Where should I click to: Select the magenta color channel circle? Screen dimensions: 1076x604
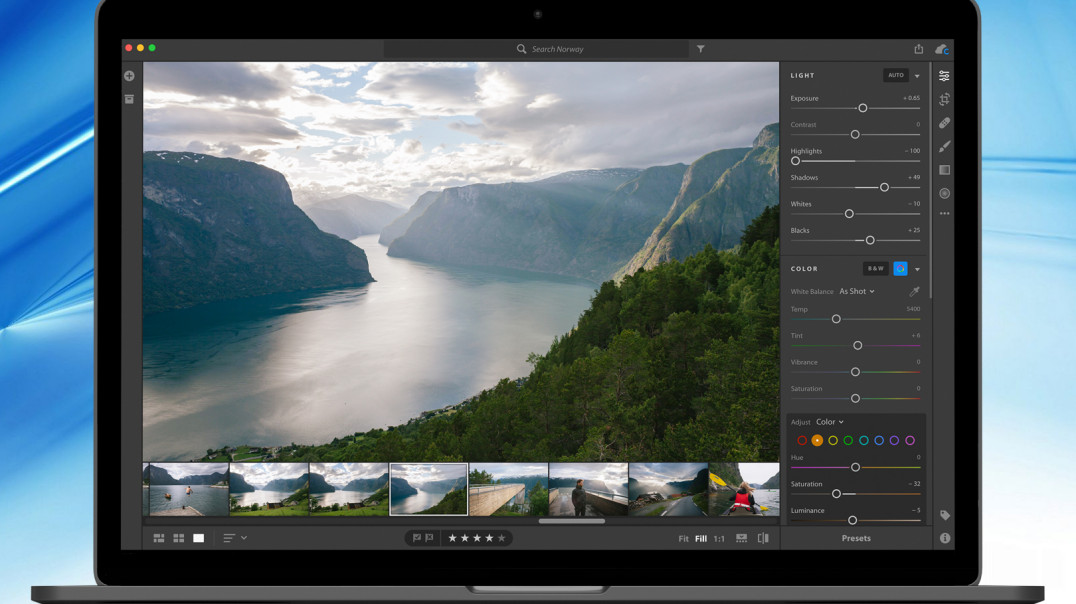pos(910,441)
